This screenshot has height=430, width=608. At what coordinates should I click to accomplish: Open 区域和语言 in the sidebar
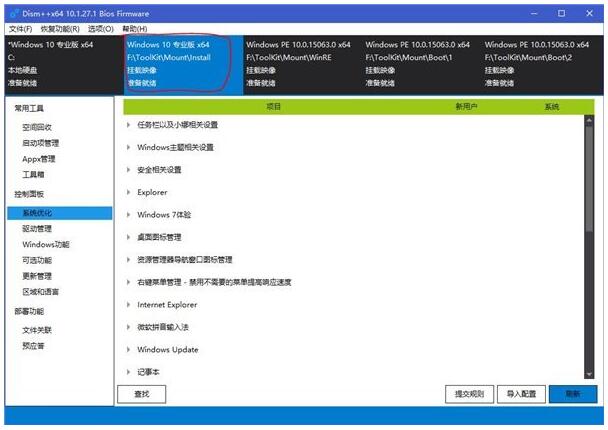[x=41, y=292]
